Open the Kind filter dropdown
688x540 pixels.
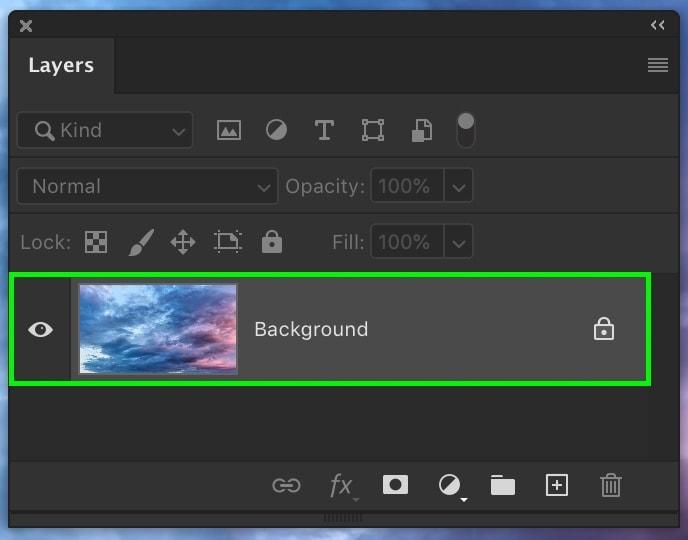(x=105, y=130)
